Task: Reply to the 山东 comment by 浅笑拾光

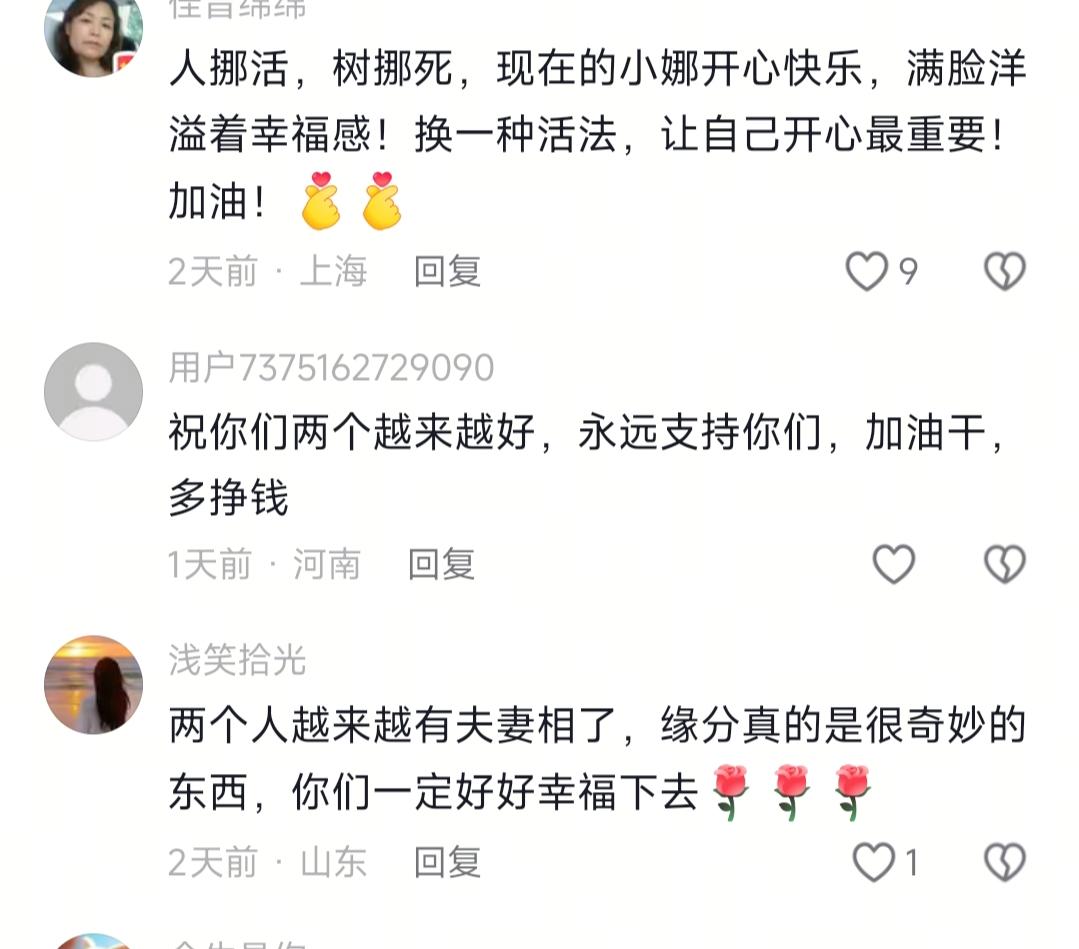Action: [447, 862]
